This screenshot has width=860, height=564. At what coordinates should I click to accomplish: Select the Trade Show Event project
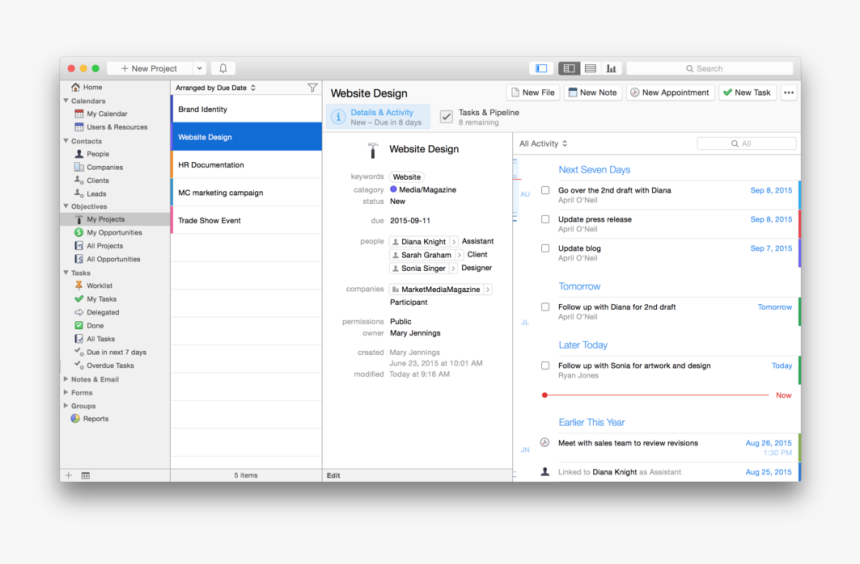(246, 221)
